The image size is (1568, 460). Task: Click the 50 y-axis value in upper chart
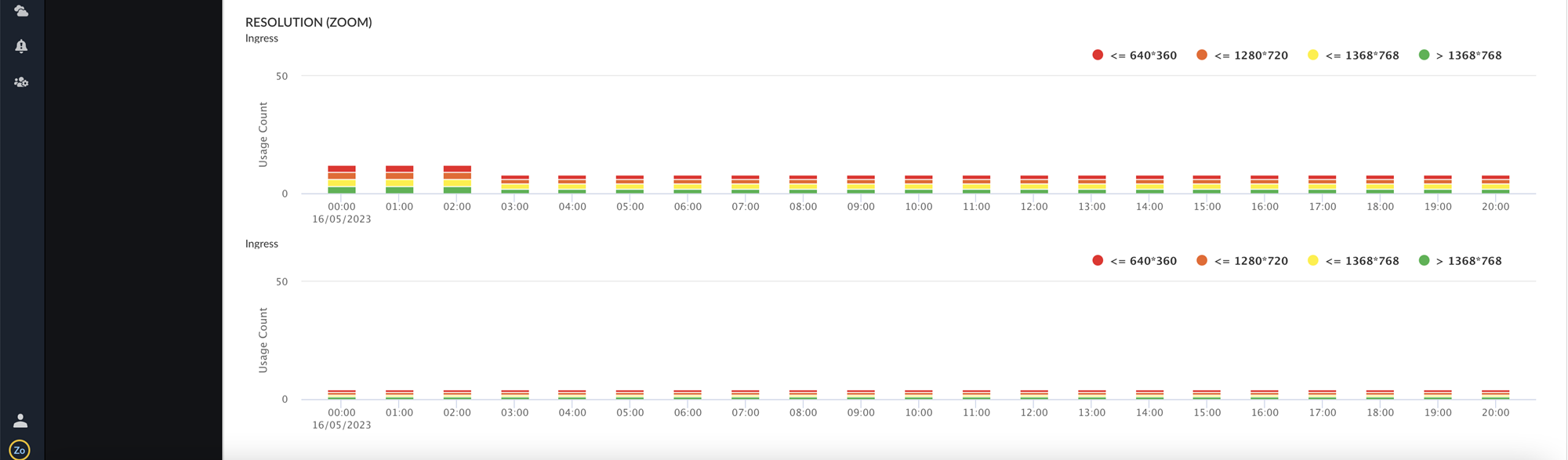pyautogui.click(x=282, y=76)
